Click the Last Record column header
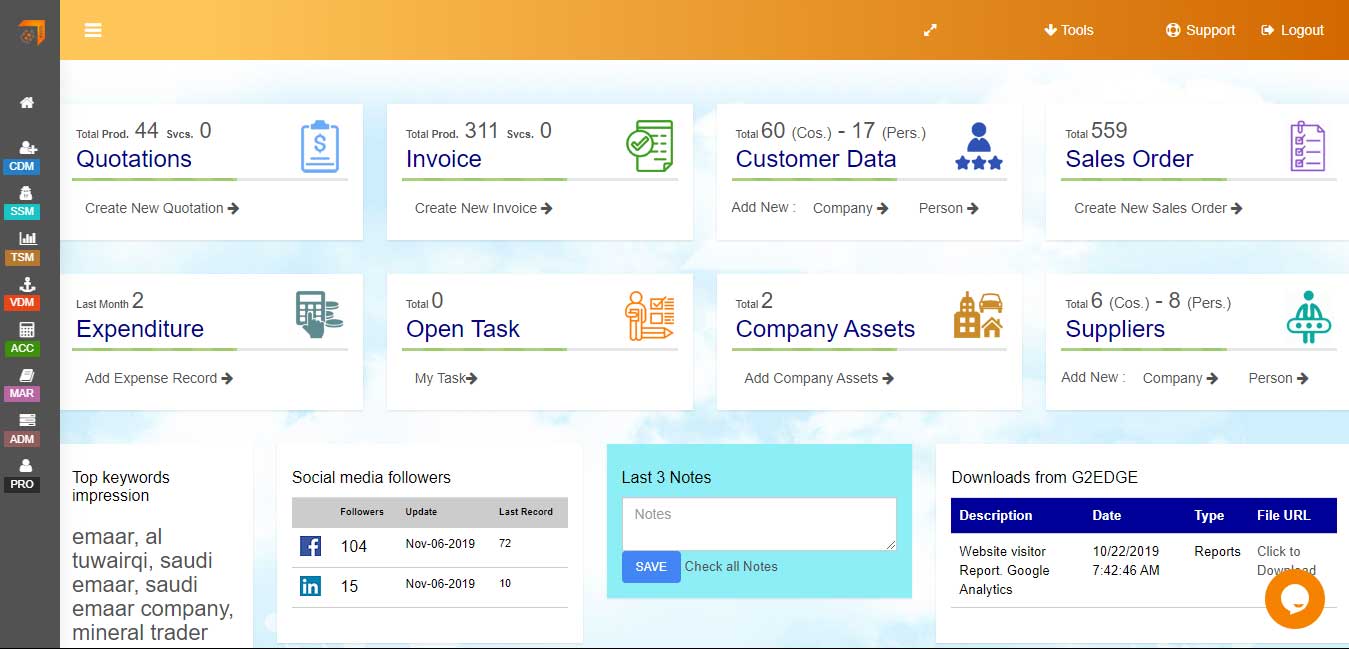1349x649 pixels. tap(526, 512)
